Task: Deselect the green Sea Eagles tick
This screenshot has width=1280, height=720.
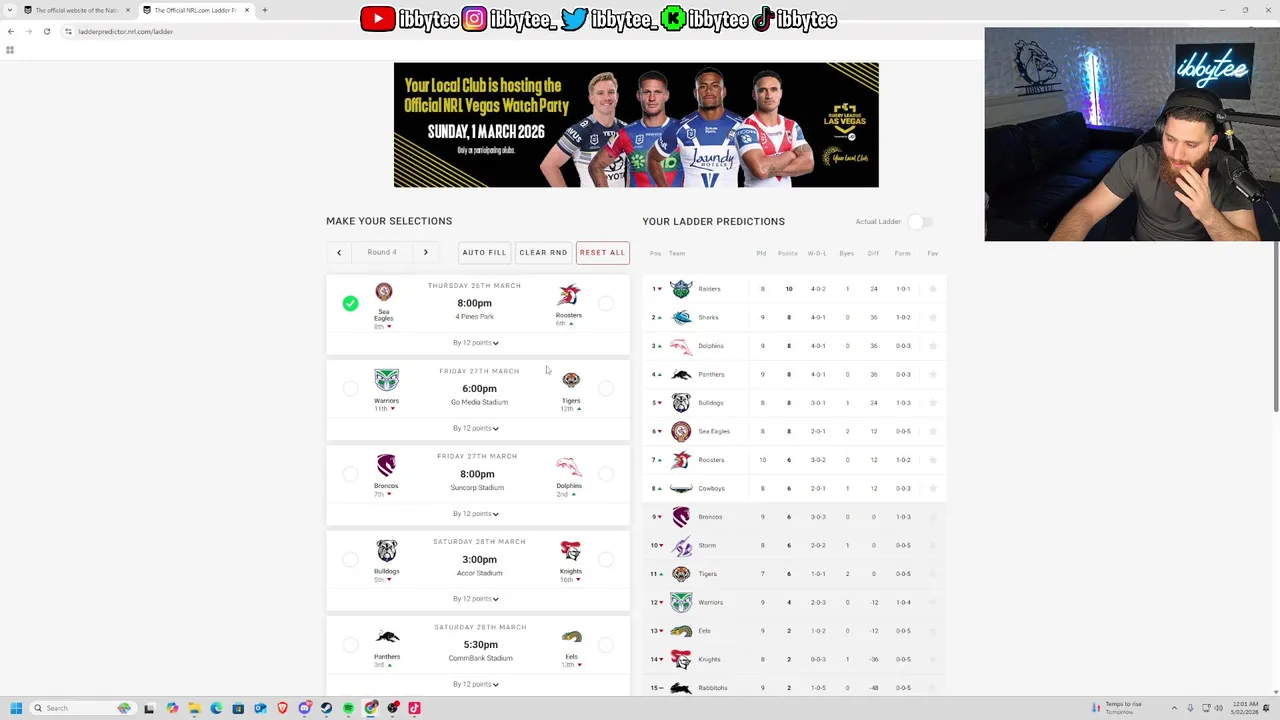Action: pyautogui.click(x=350, y=303)
